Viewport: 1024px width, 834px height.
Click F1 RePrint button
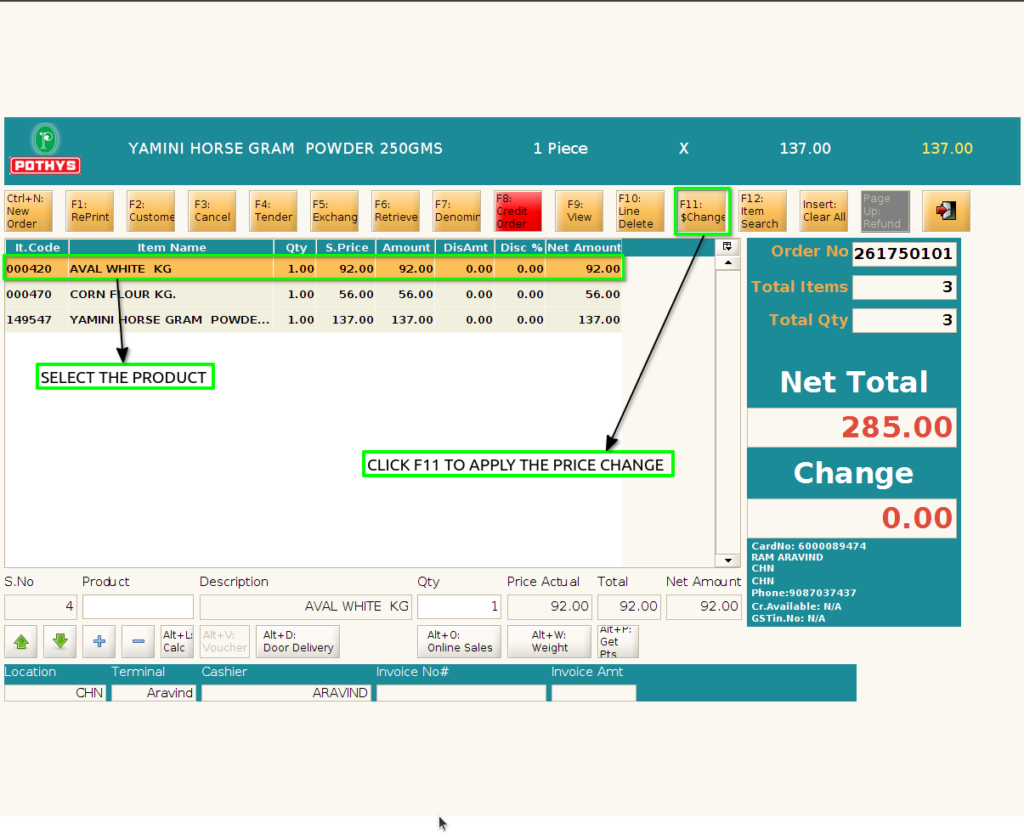89,211
